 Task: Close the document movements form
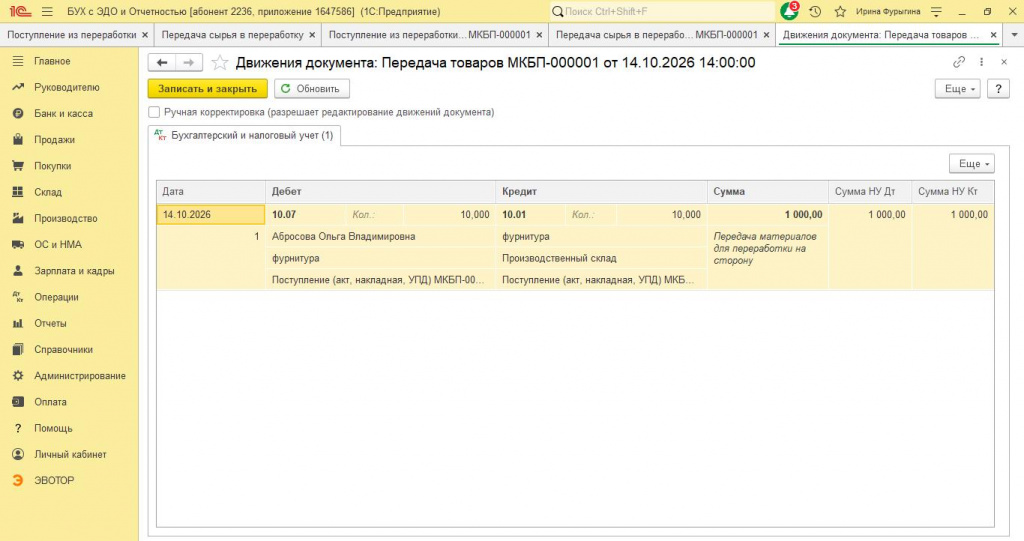[x=1004, y=62]
